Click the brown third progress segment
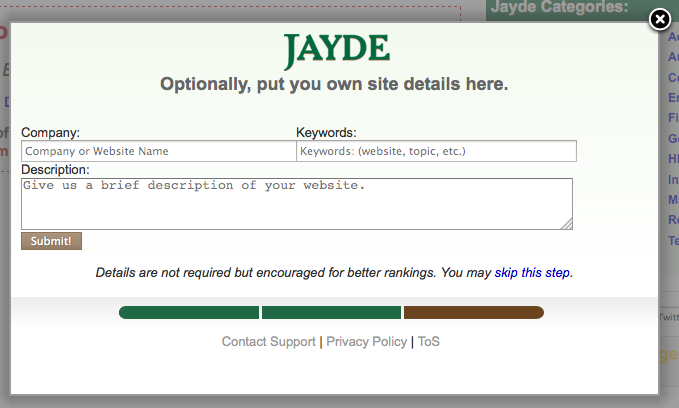The height and width of the screenshot is (408, 679). (474, 312)
